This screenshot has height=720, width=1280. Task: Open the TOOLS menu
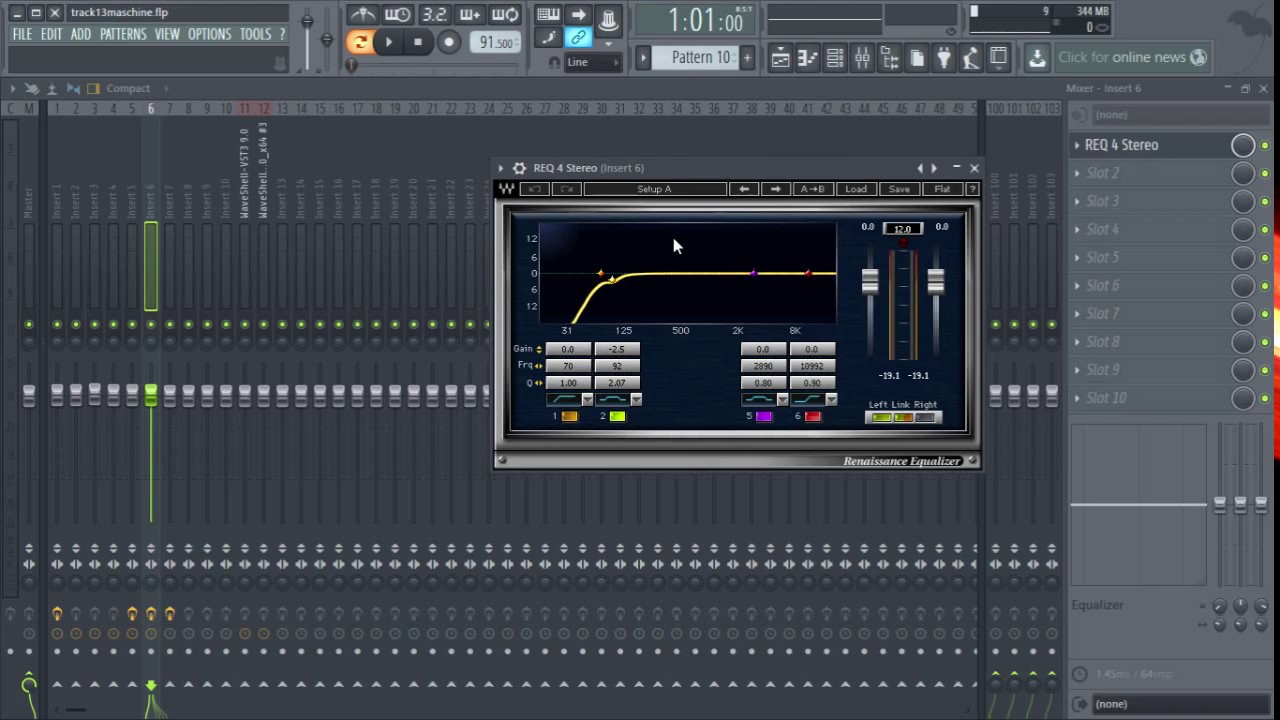pos(255,34)
